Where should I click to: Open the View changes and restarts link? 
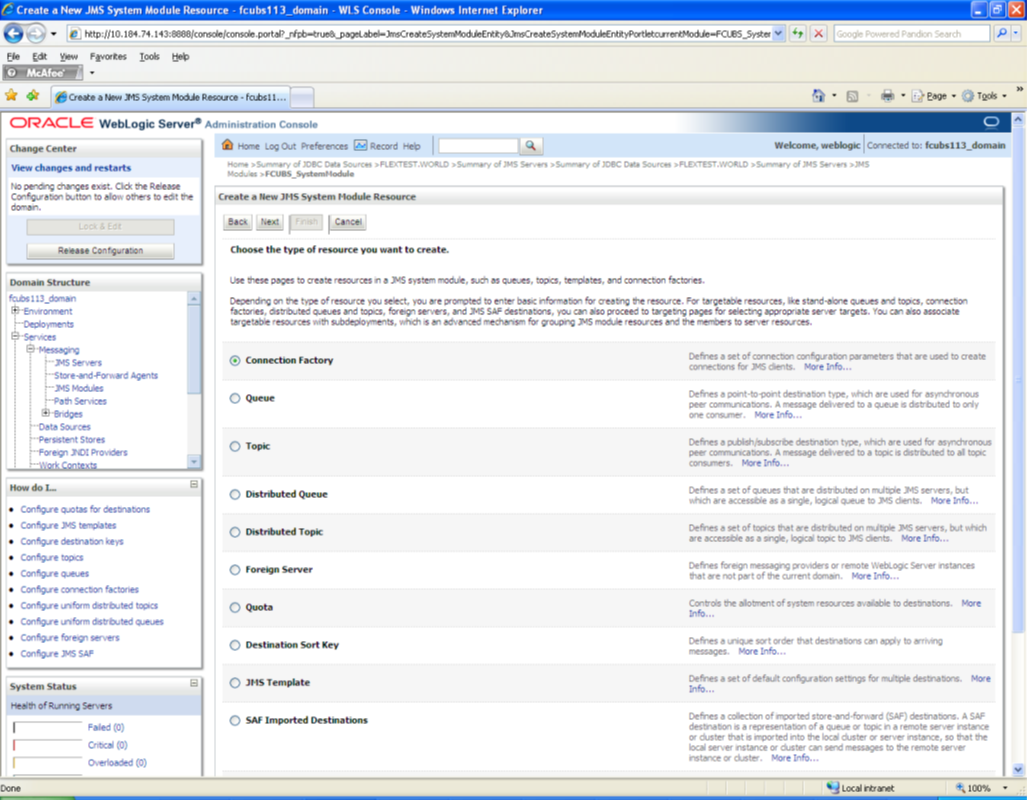(71, 168)
